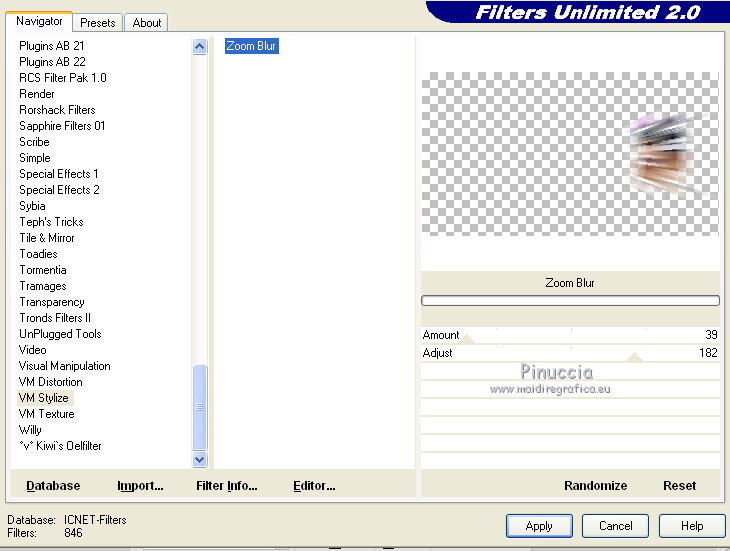Open the Help button
The image size is (730, 551).
coord(692,526)
